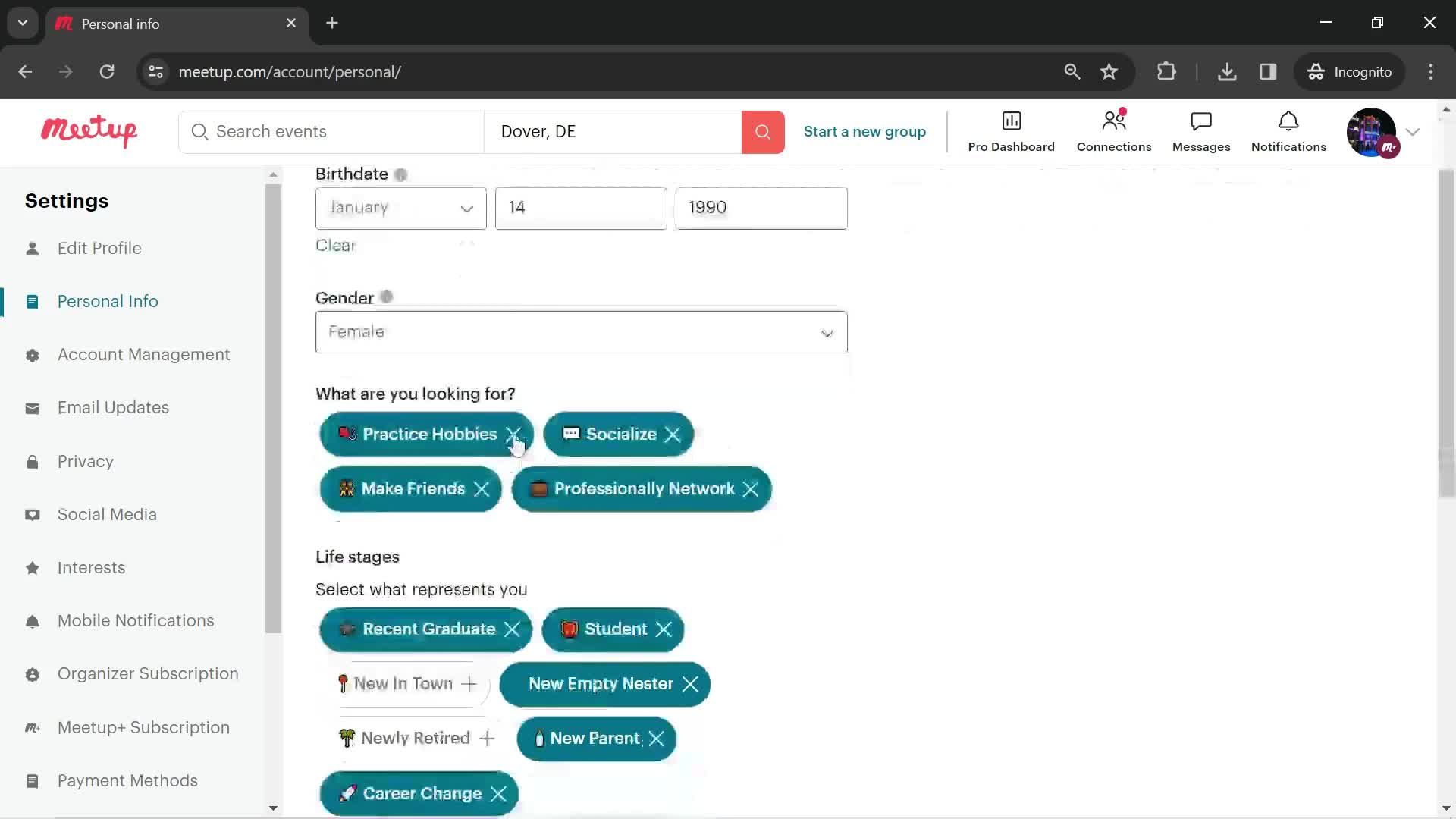Viewport: 1456px width, 819px height.
Task: Remove Practice Hobbies tag
Action: [x=515, y=434]
